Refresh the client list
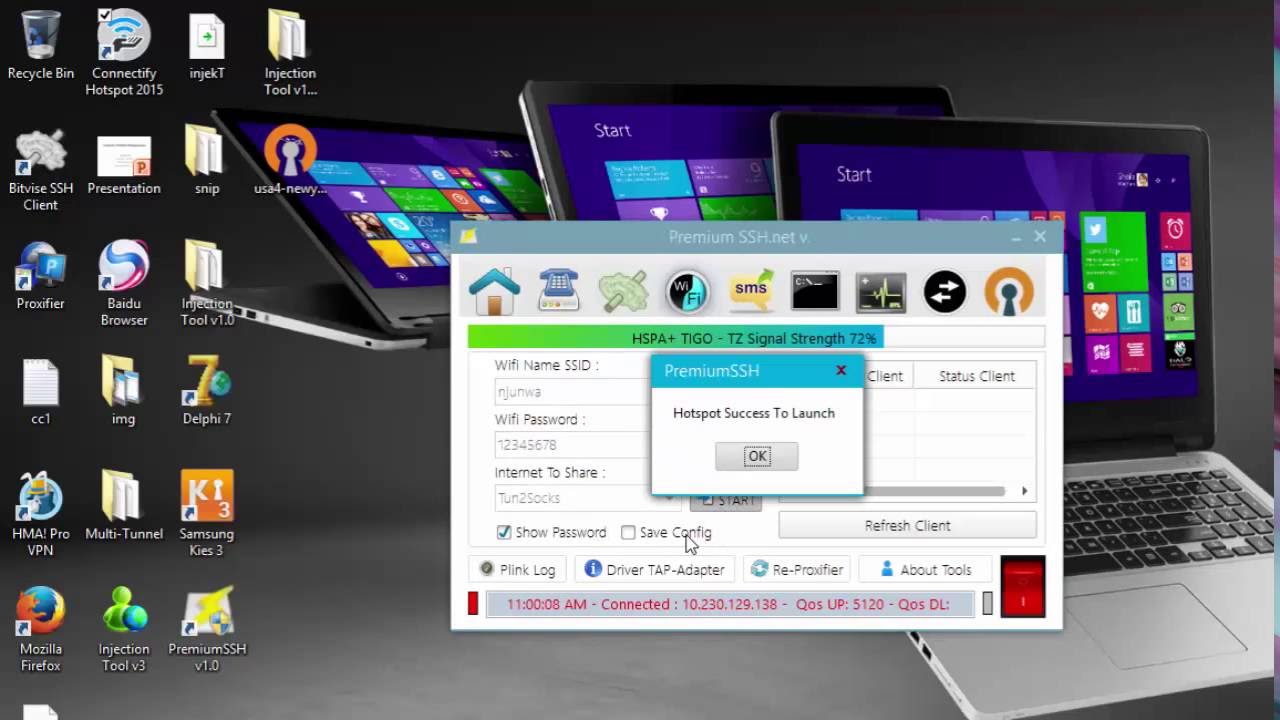This screenshot has width=1280, height=720. pos(907,525)
